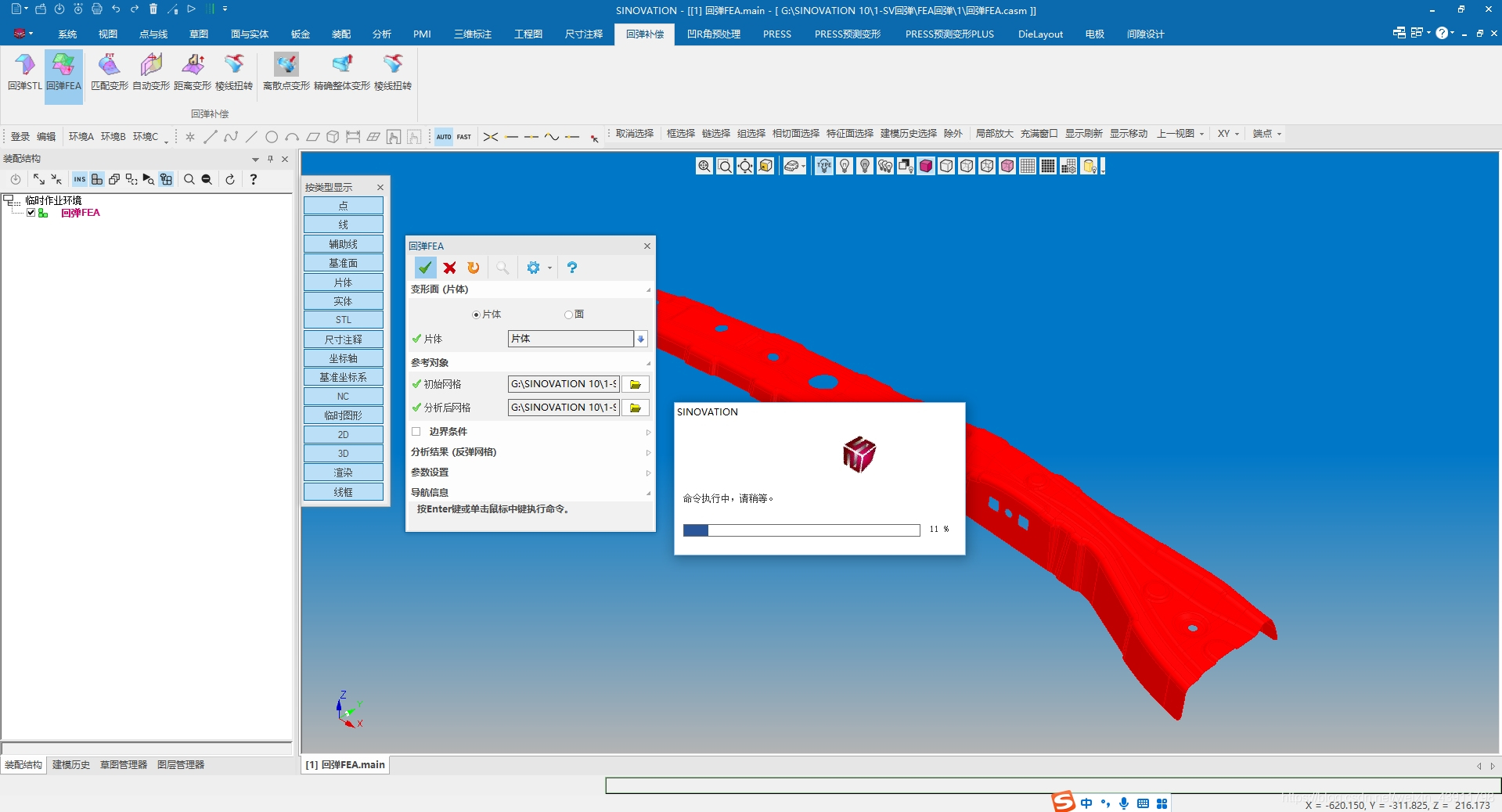This screenshot has width=1502, height=812.
Task: Select the 面 radio button
Action: [x=568, y=314]
